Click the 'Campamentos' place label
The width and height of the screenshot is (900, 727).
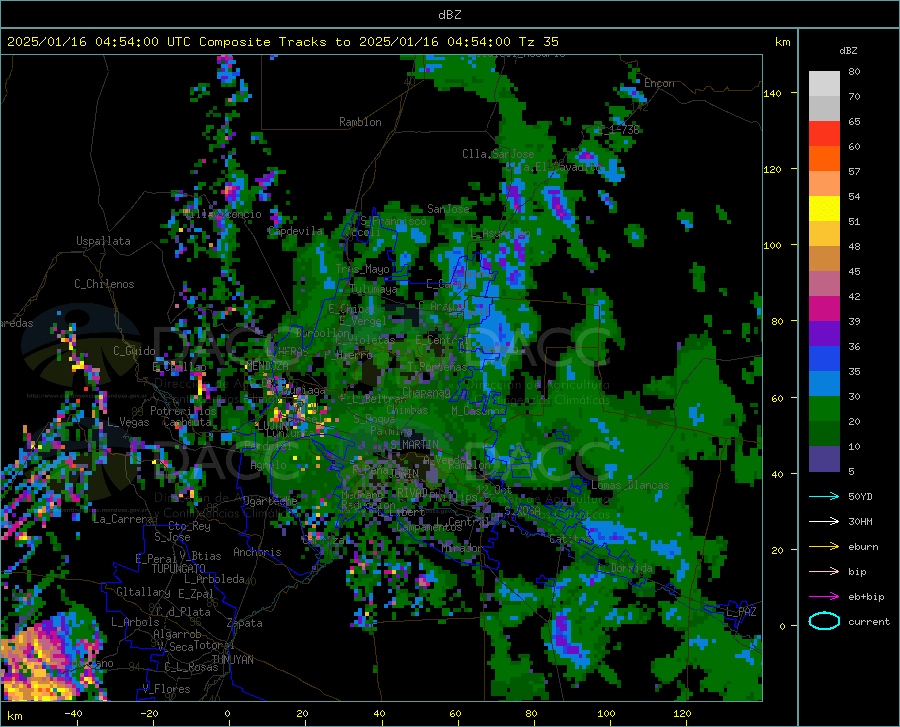click(x=428, y=527)
